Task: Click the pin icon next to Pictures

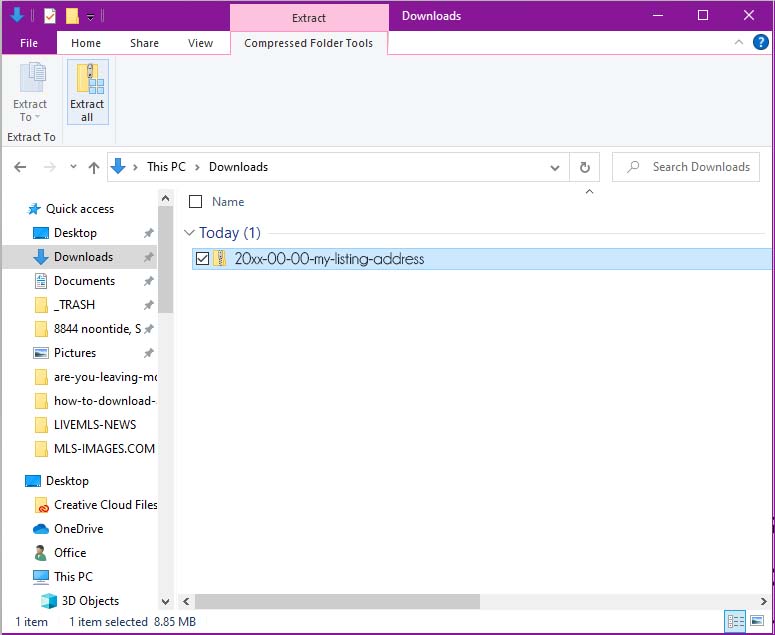Action: pyautogui.click(x=148, y=353)
